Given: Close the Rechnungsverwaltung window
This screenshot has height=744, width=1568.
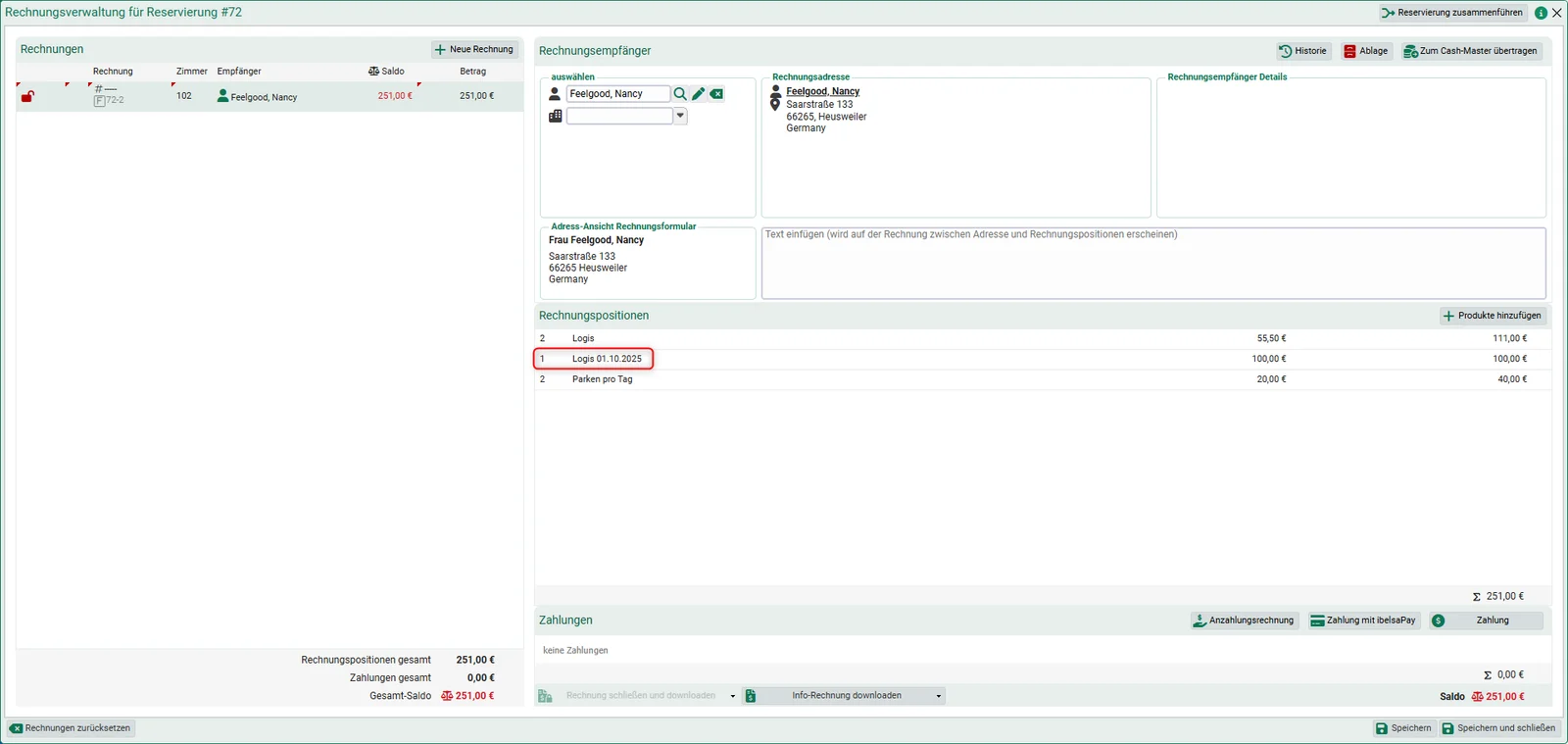Looking at the screenshot, I should (x=1557, y=13).
